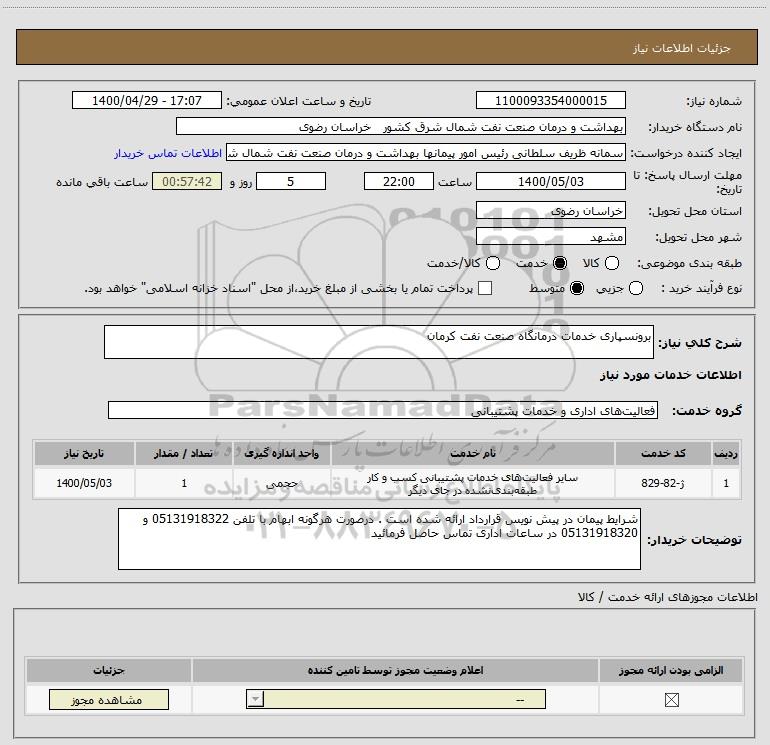Click unit cell حجمی
Viewport: 770px width, 745px height.
[x=281, y=483]
